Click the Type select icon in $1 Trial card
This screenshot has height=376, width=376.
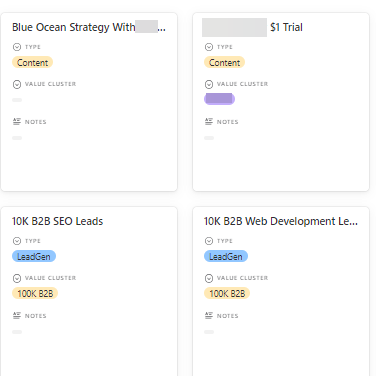[x=209, y=47]
